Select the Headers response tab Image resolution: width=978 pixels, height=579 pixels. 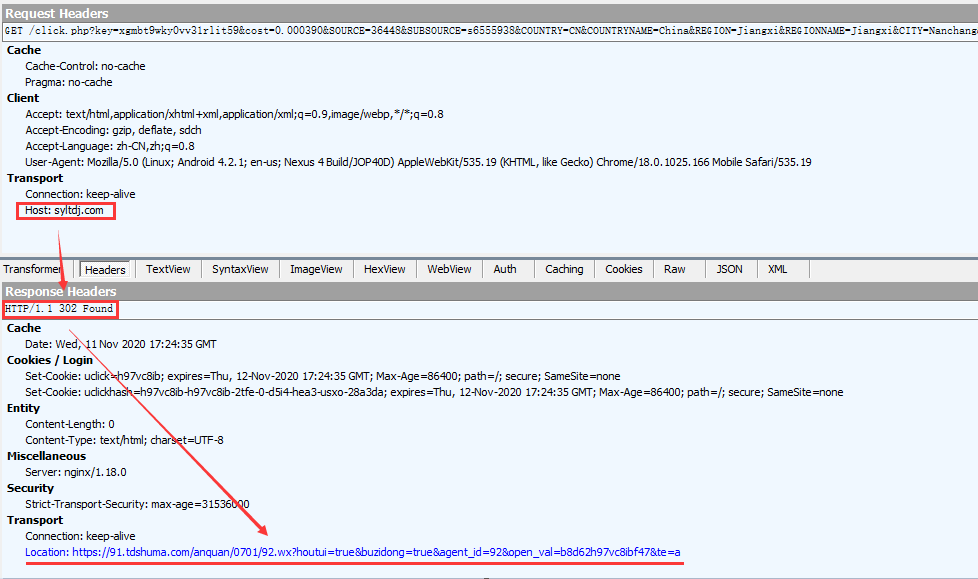click(105, 270)
